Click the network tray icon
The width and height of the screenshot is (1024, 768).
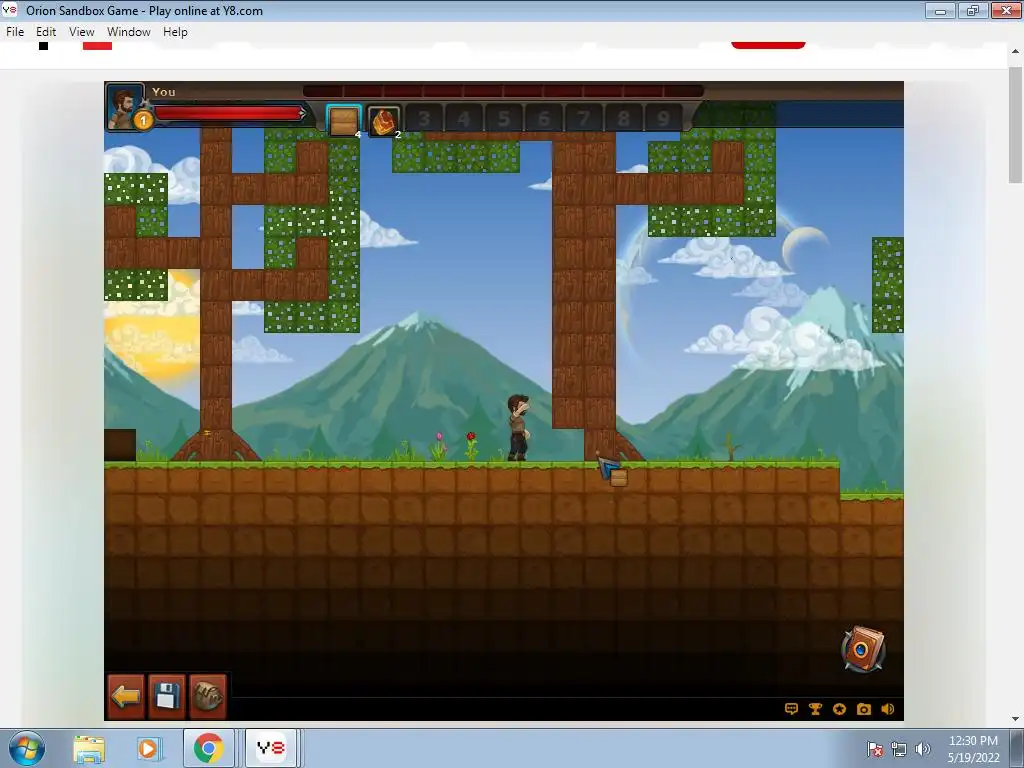coord(899,749)
